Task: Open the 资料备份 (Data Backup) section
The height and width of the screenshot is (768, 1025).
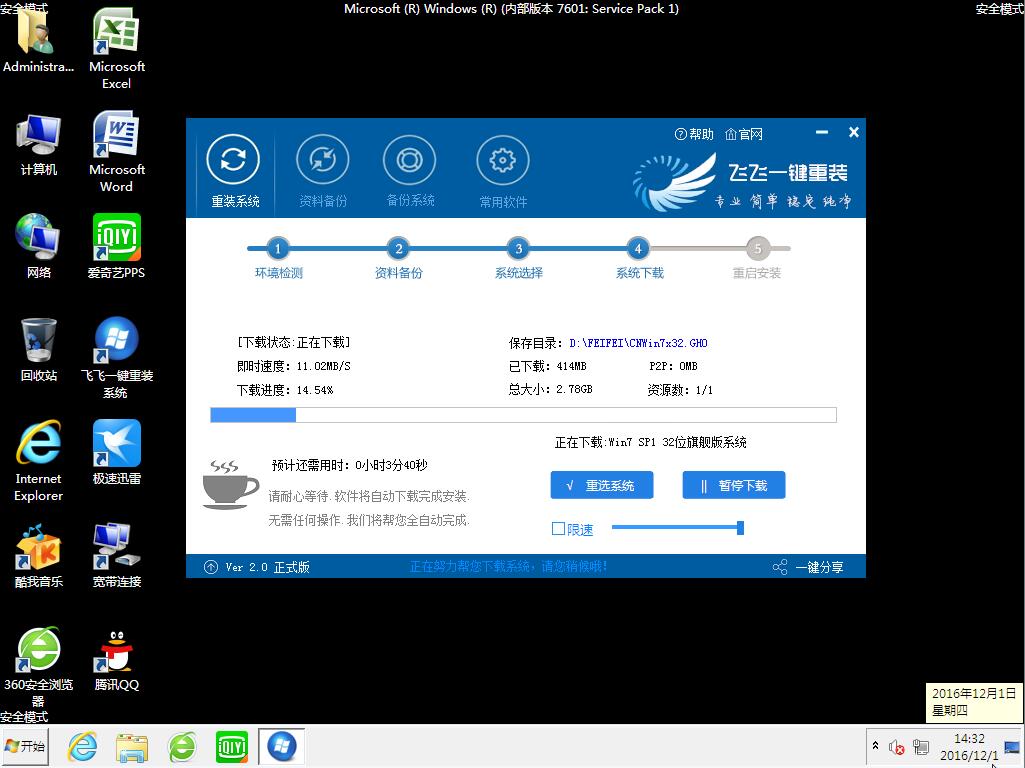Action: click(322, 170)
